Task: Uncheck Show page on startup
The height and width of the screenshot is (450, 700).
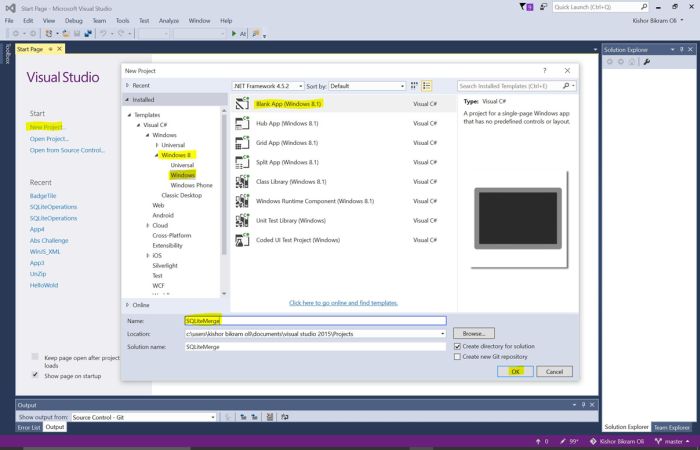Action: [35, 374]
